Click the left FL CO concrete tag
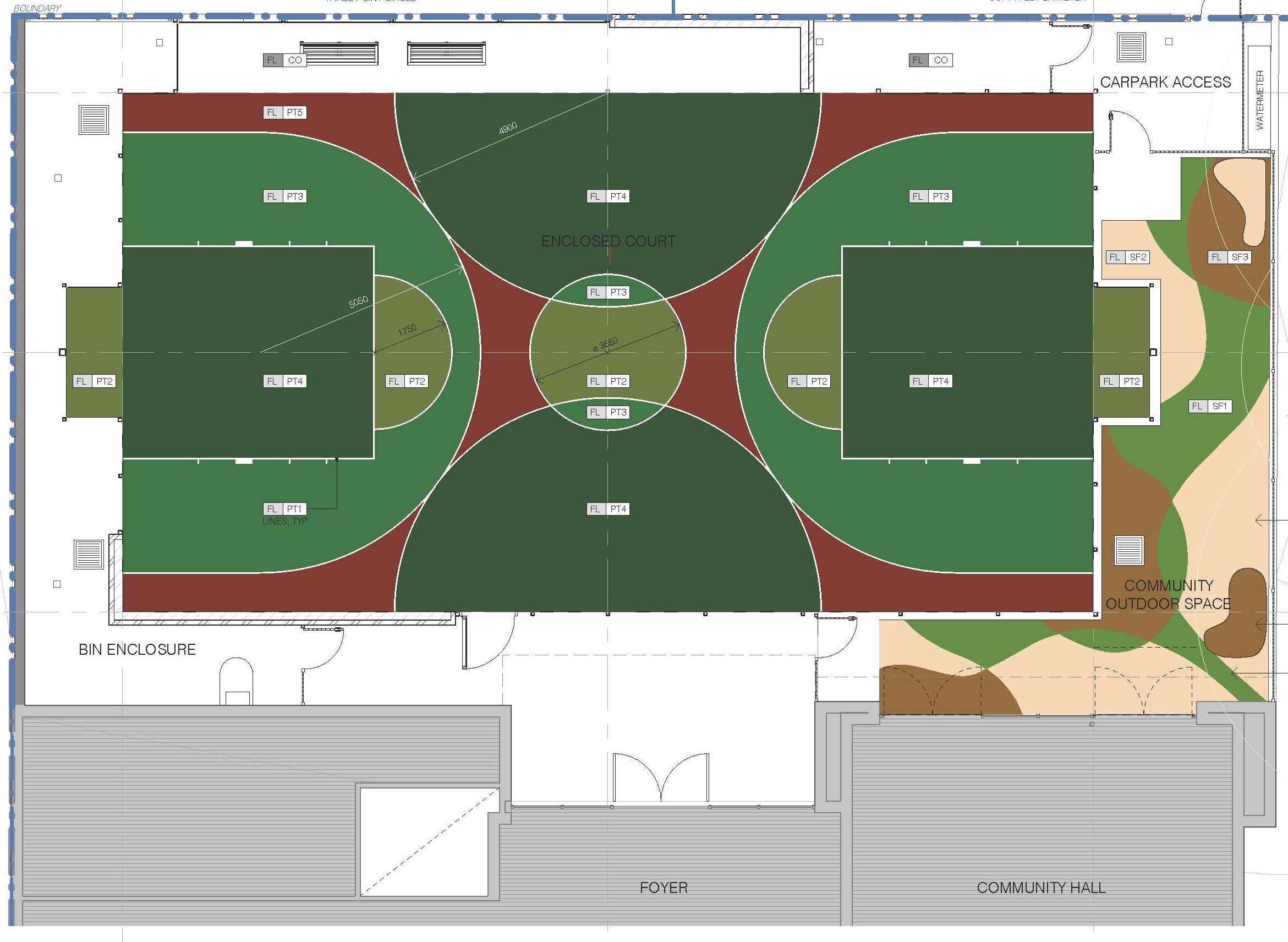 point(284,60)
